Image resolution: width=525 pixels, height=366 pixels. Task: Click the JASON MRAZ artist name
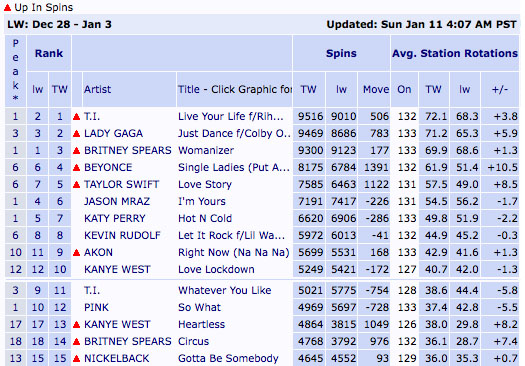[x=117, y=201]
